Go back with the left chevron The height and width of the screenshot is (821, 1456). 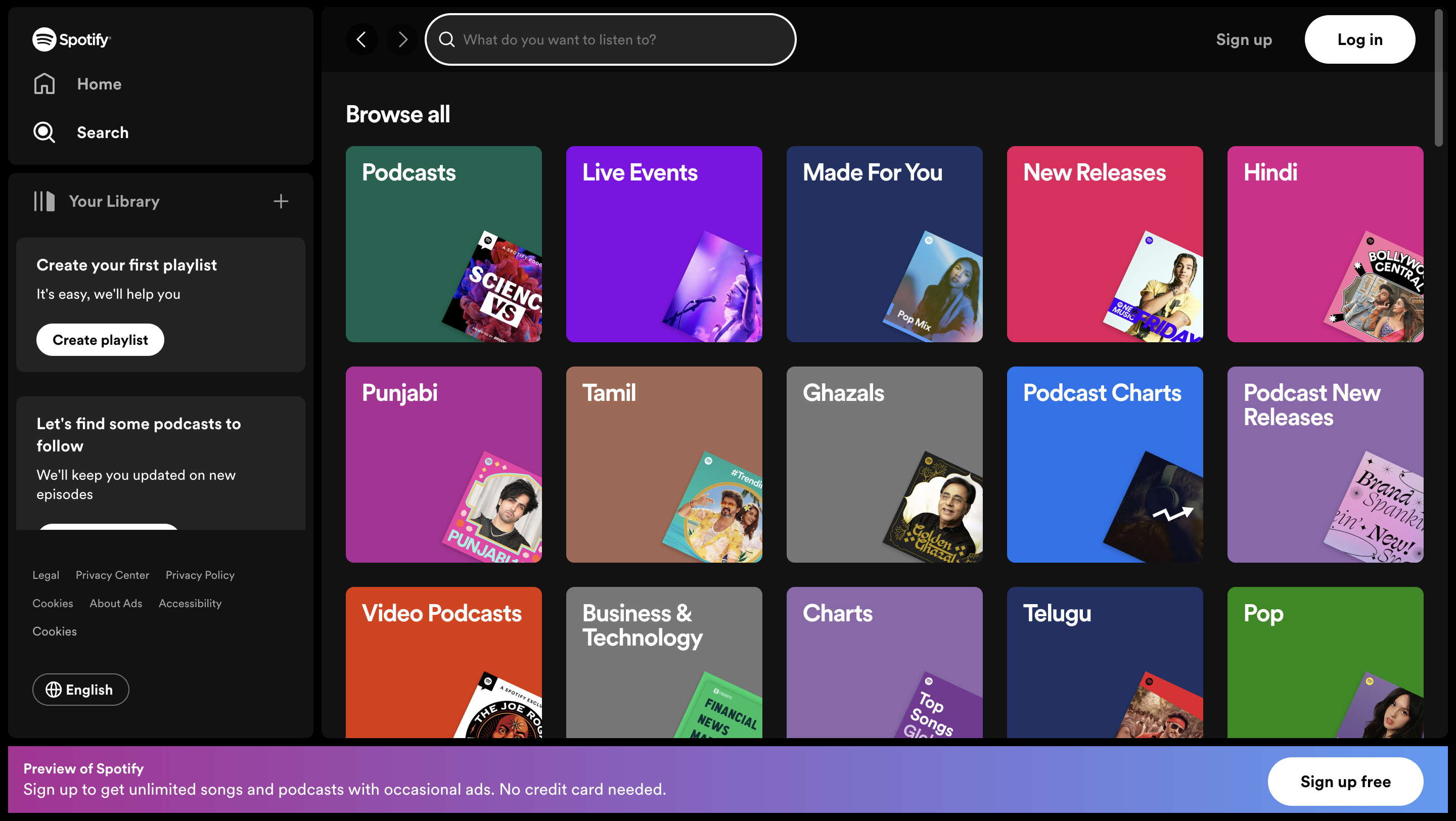point(361,39)
